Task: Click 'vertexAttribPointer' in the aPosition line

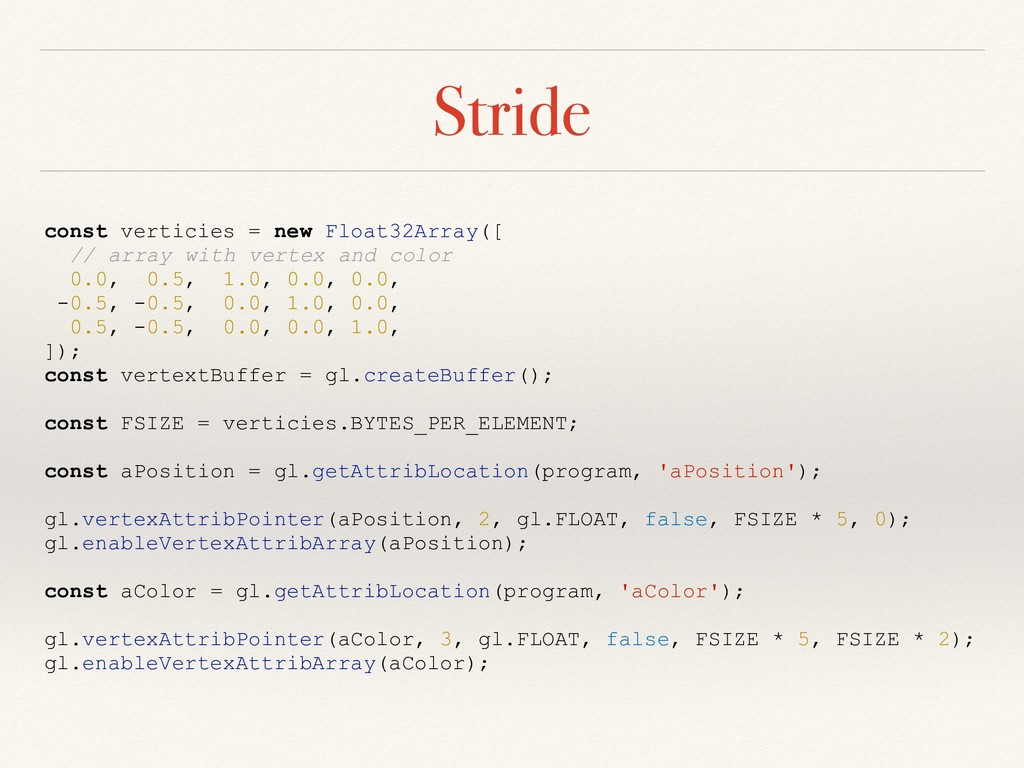Action: (203, 519)
